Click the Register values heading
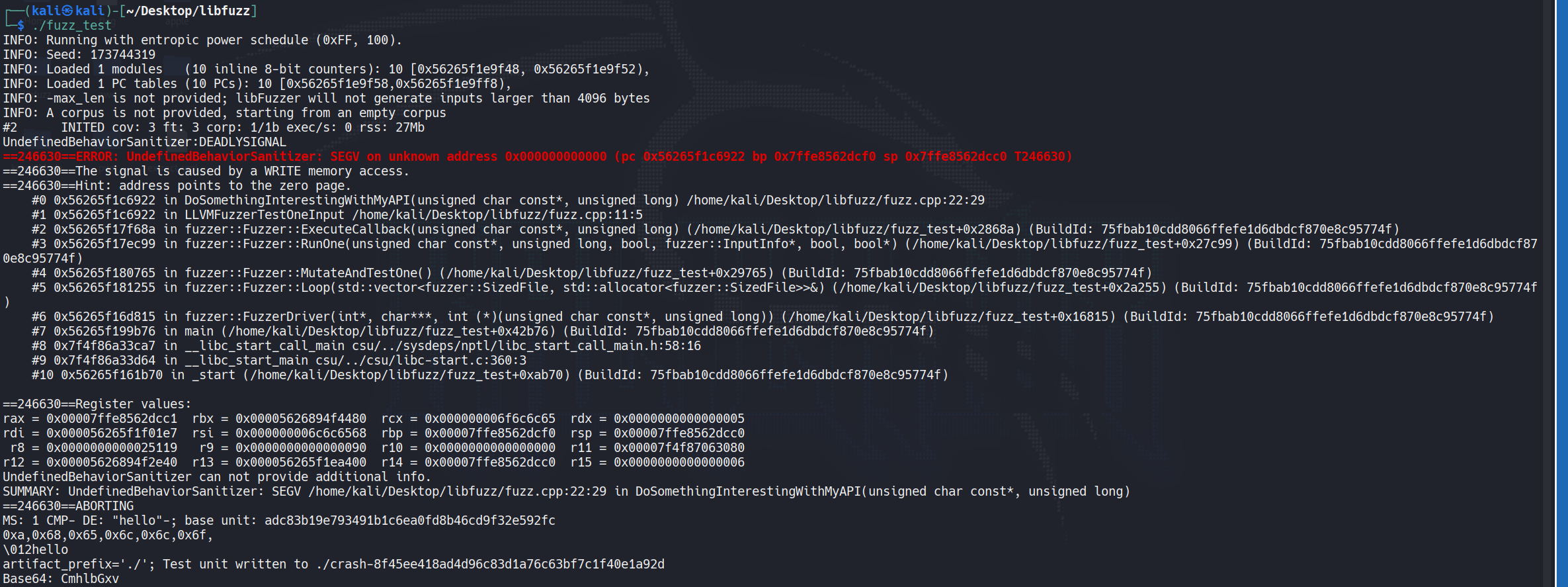1568x587 pixels. pyautogui.click(x=97, y=404)
